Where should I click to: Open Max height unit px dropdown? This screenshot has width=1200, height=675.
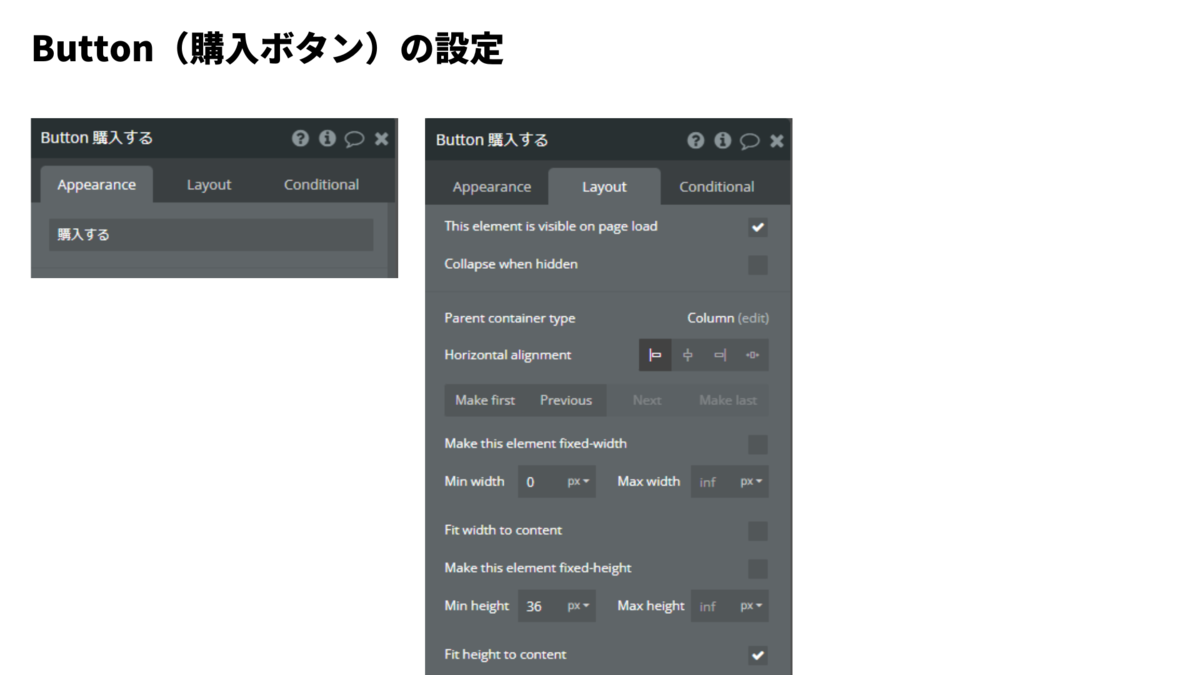point(752,606)
